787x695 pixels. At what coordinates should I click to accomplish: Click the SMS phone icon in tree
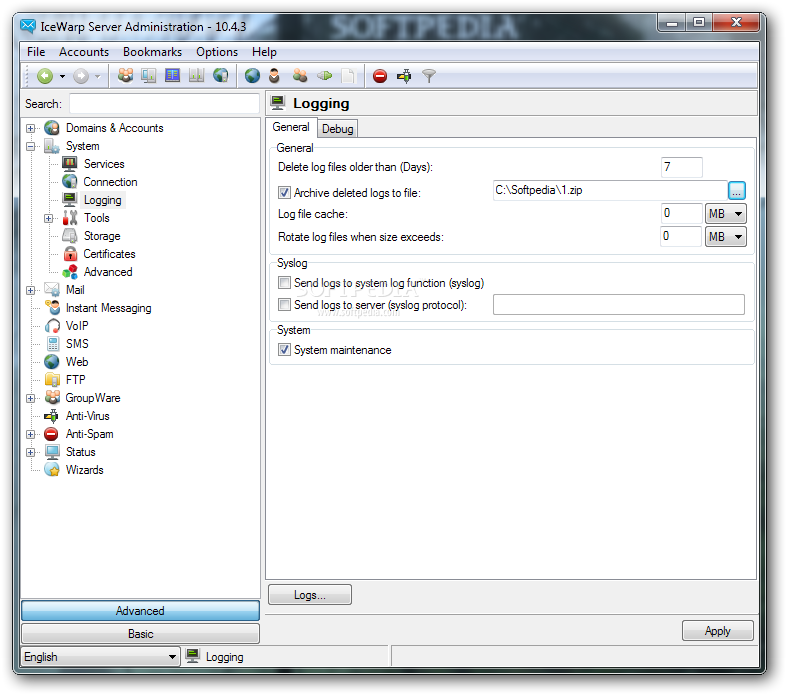click(53, 344)
